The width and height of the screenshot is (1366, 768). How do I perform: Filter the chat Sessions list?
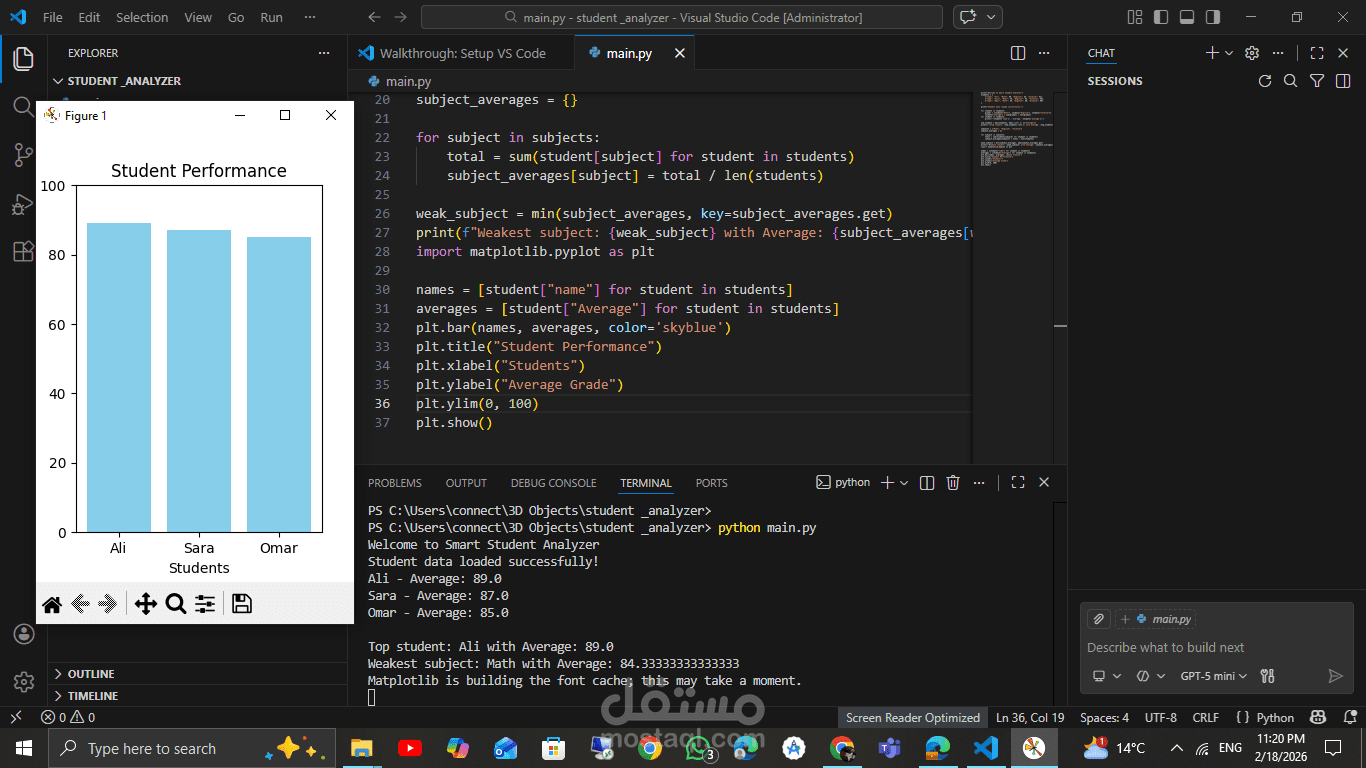tap(1317, 81)
